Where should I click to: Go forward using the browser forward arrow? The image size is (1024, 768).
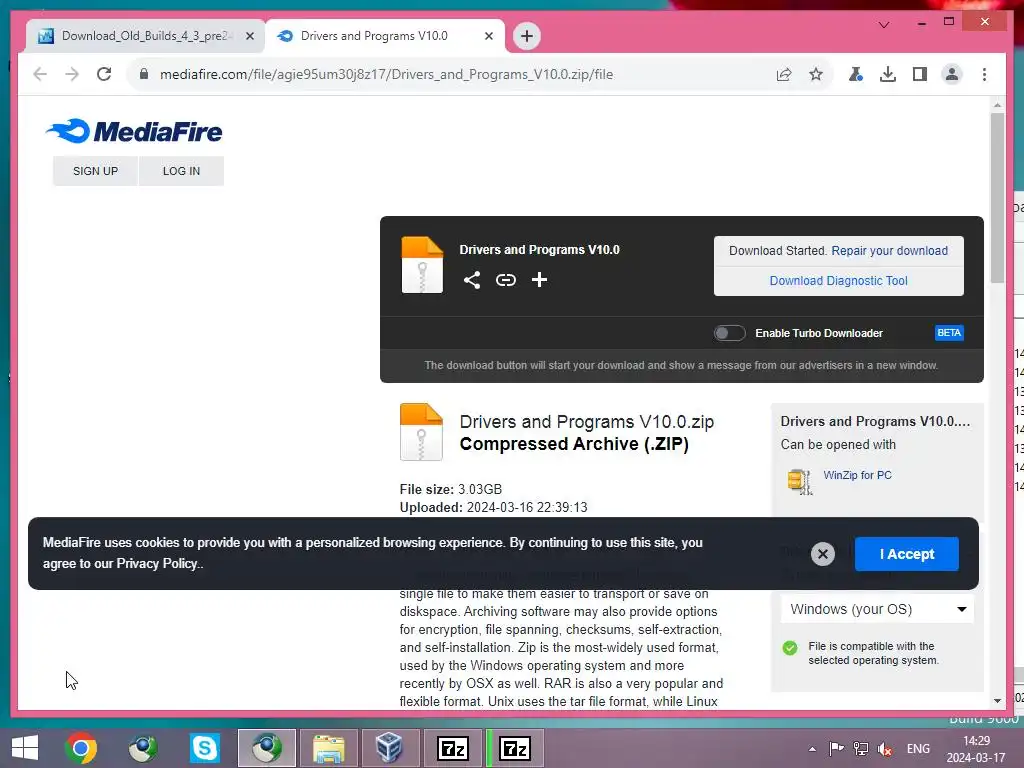click(72, 74)
